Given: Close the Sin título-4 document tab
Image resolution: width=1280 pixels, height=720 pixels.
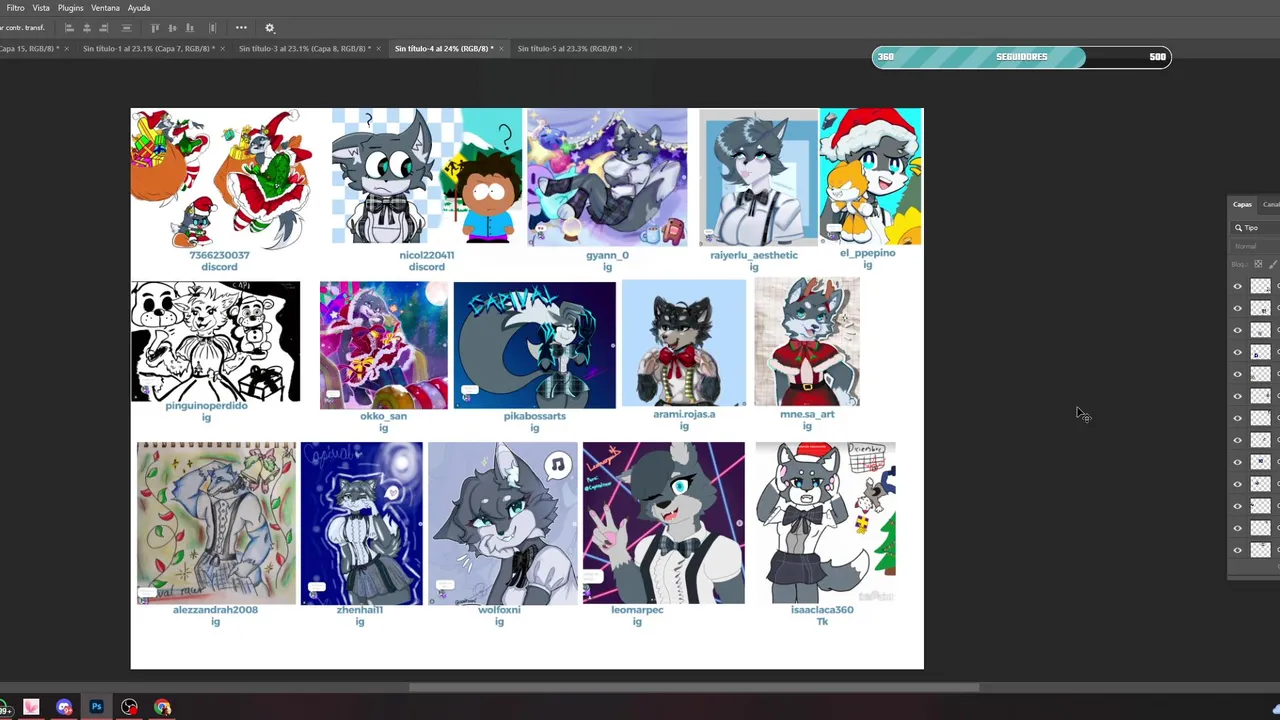Looking at the screenshot, I should (x=501, y=48).
